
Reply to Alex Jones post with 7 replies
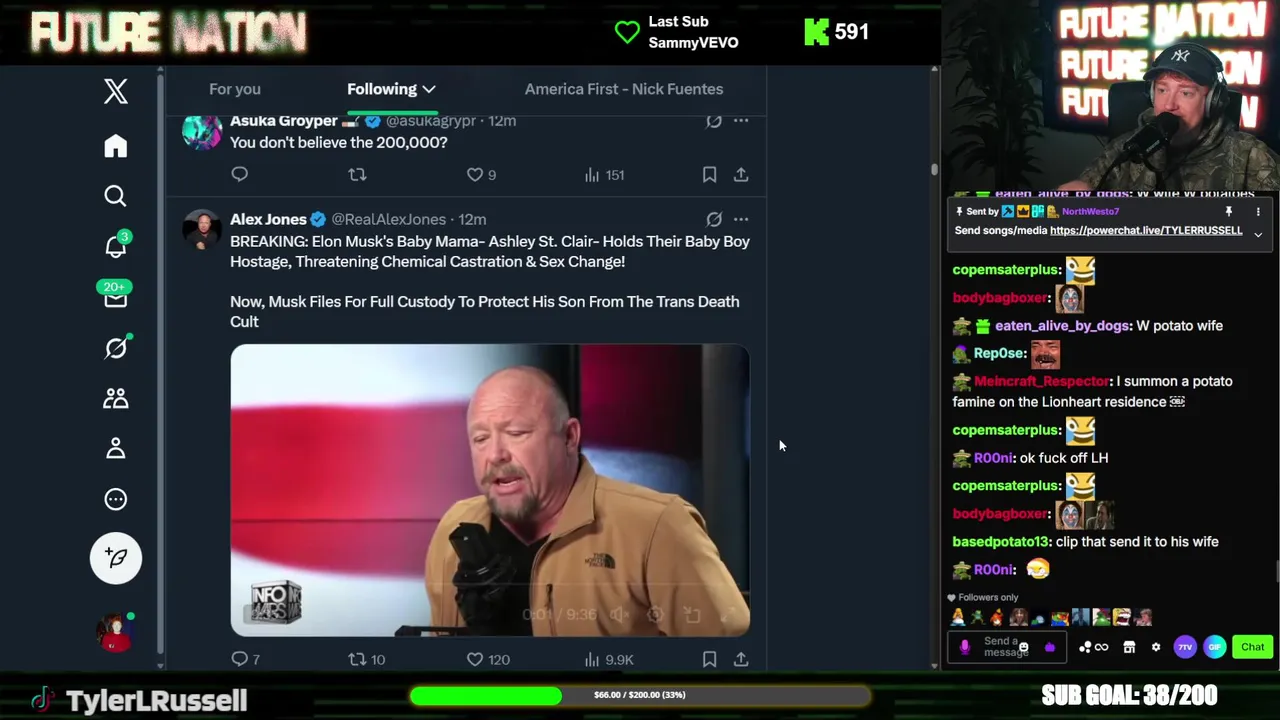246,659
